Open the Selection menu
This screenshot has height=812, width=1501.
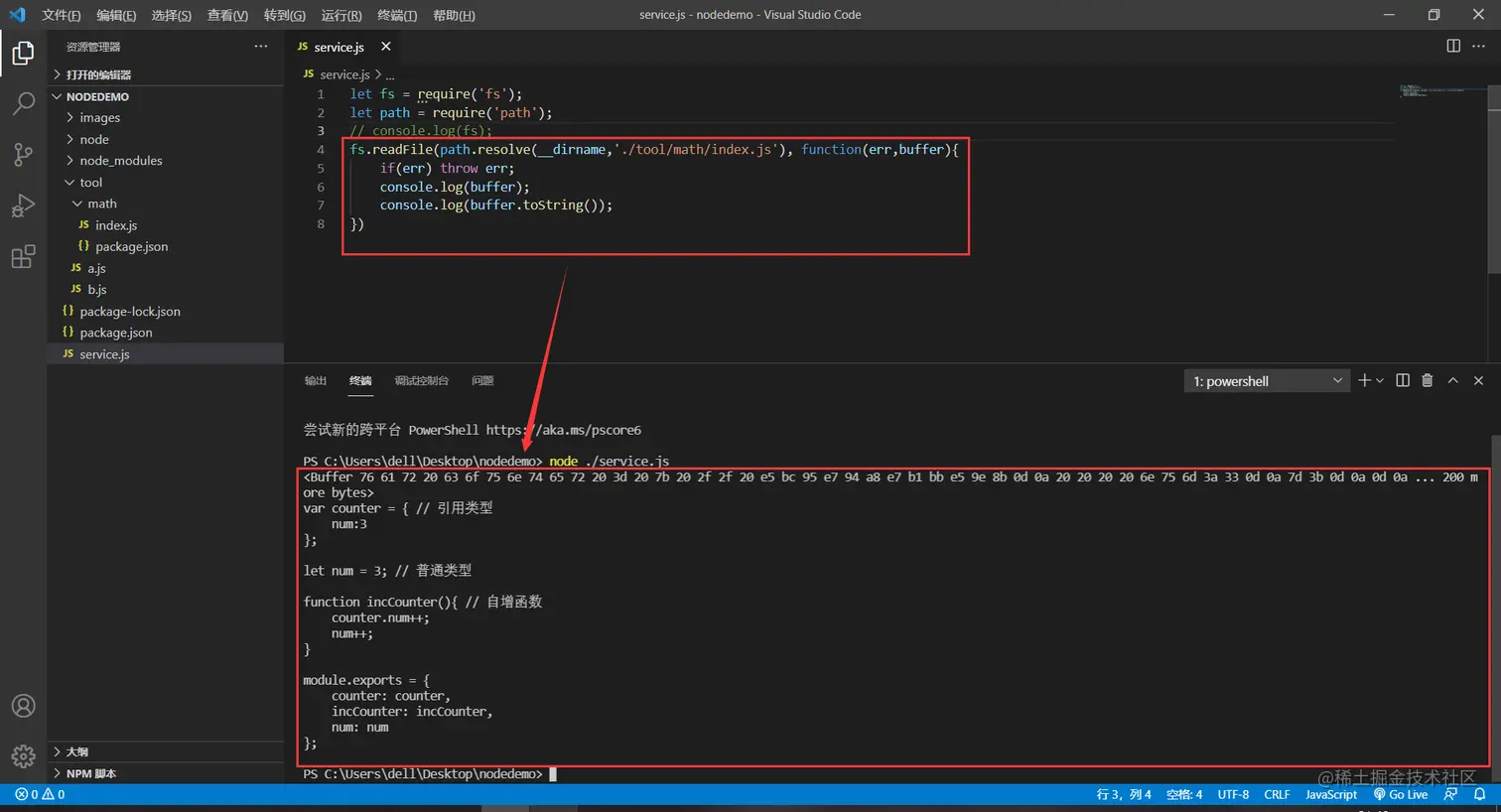pos(171,15)
